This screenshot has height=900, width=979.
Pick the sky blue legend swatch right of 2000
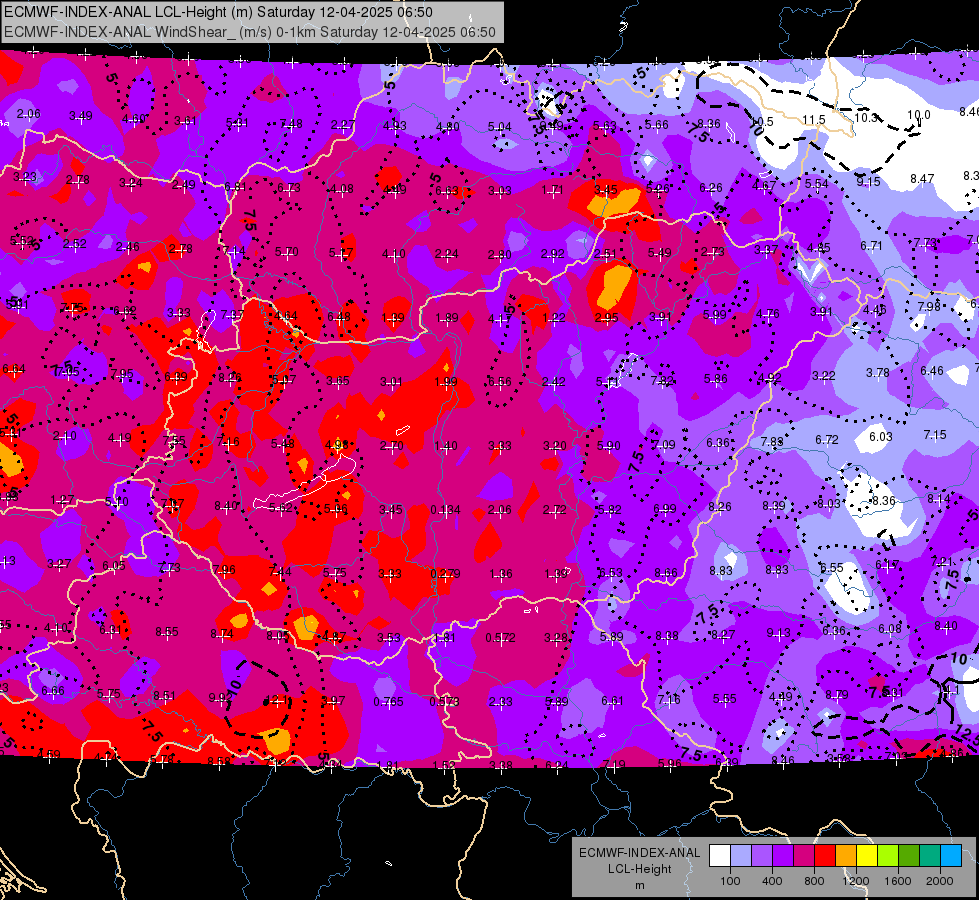coord(951,855)
